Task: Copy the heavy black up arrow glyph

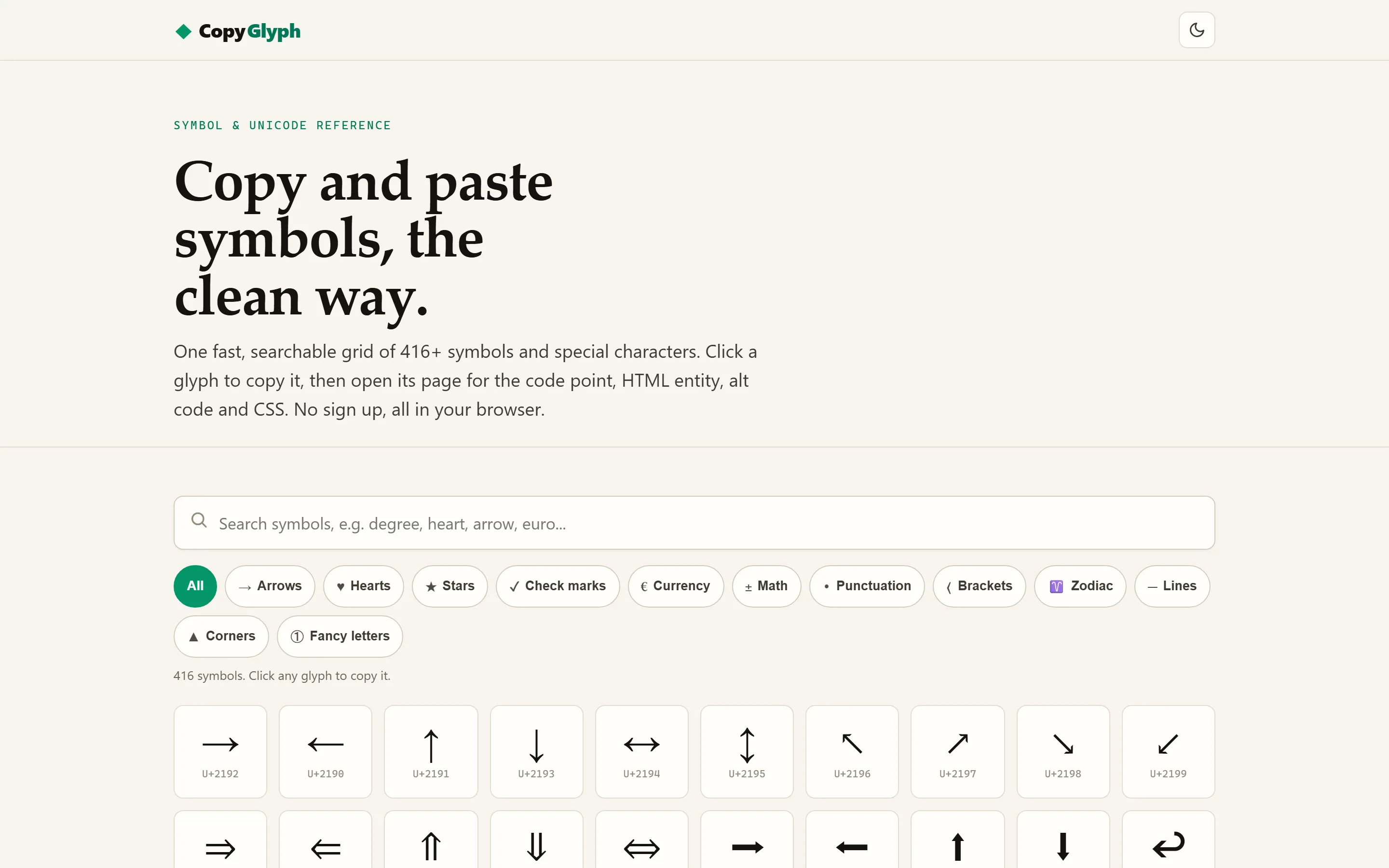Action: [x=957, y=839]
